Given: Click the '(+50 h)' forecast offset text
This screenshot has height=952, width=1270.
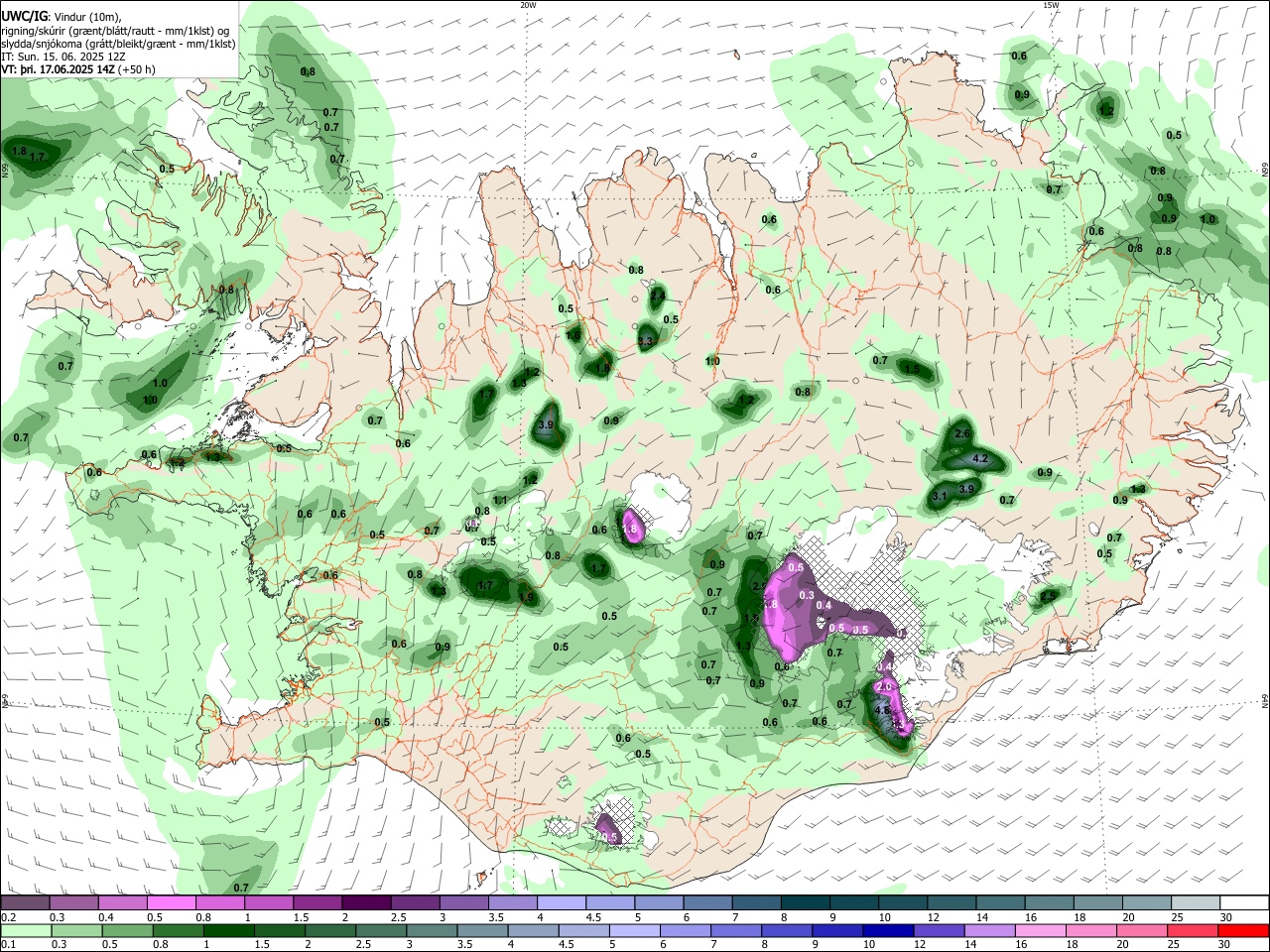Looking at the screenshot, I should click(137, 69).
